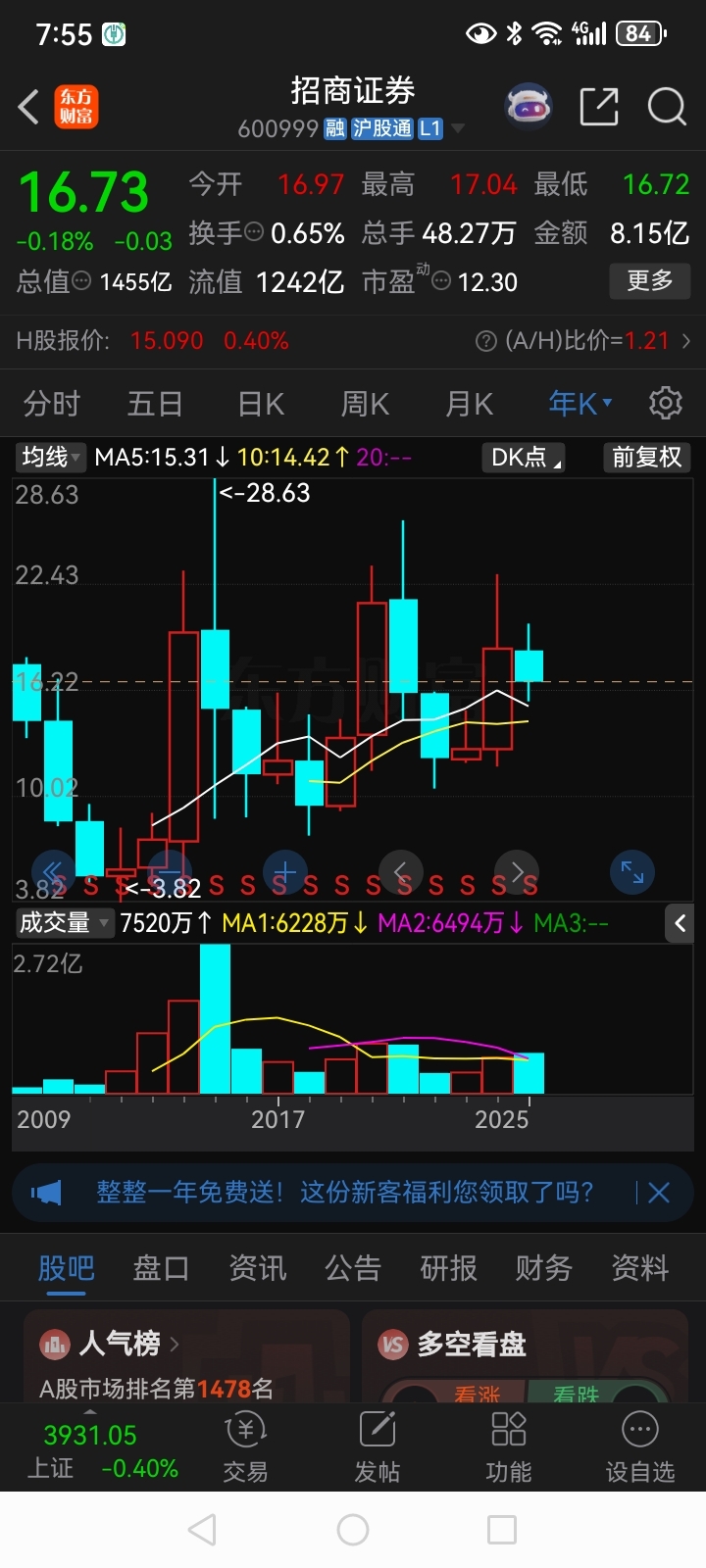Vote 看涨 in 多空看盘

pyautogui.click(x=478, y=1393)
